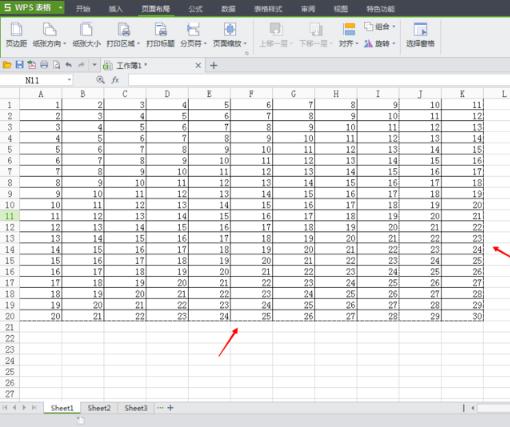Click the formula bar input field
This screenshot has height=427, width=510.
(318, 80)
